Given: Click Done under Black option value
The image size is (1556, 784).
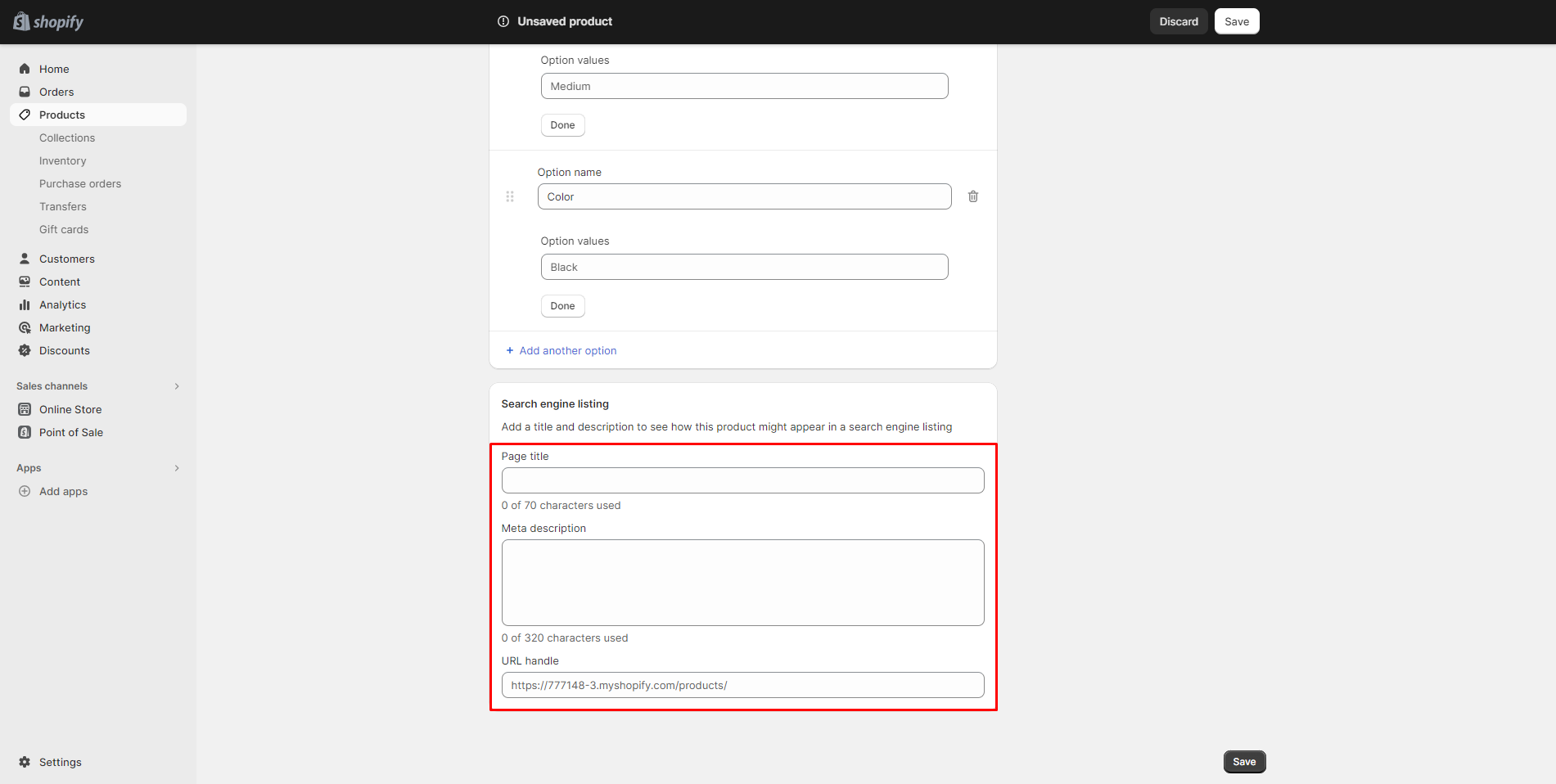Looking at the screenshot, I should pos(562,306).
